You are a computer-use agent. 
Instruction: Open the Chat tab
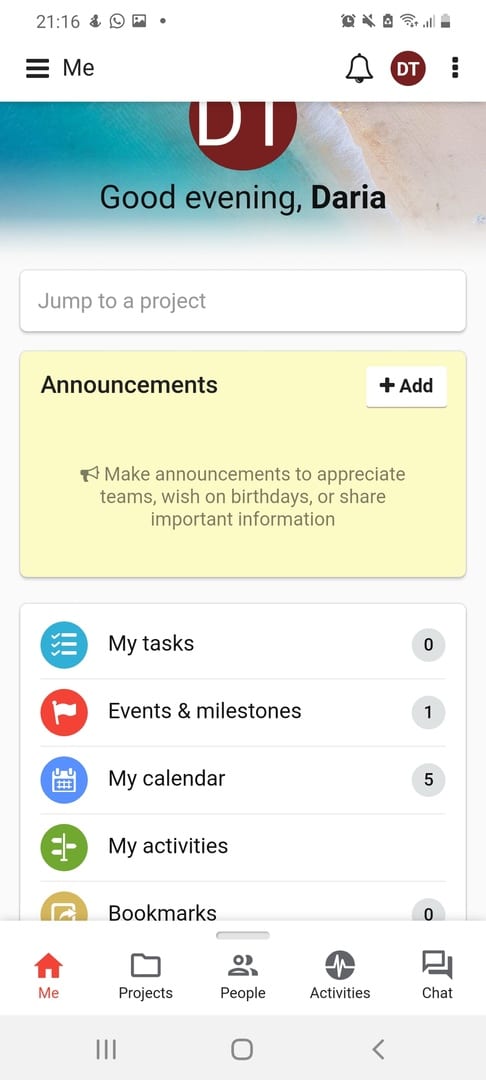(x=437, y=975)
